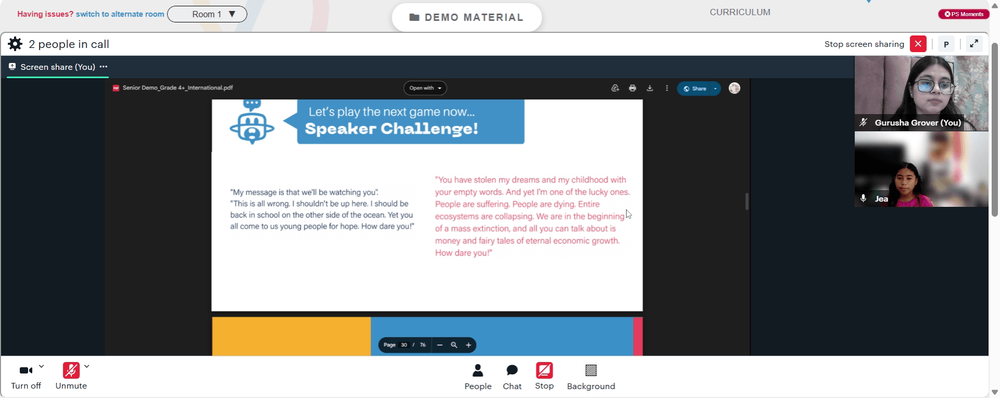The width and height of the screenshot is (1000, 398).
Task: Open Background effects option
Action: pyautogui.click(x=591, y=376)
